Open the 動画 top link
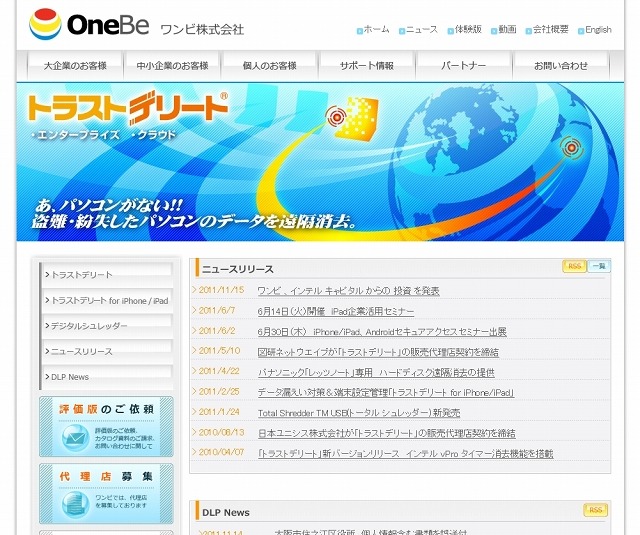The height and width of the screenshot is (535, 640). [x=504, y=30]
